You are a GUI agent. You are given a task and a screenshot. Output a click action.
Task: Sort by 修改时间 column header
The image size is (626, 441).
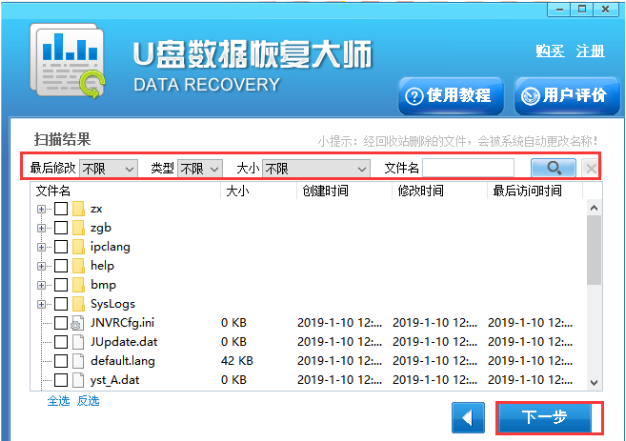pyautogui.click(x=440, y=191)
